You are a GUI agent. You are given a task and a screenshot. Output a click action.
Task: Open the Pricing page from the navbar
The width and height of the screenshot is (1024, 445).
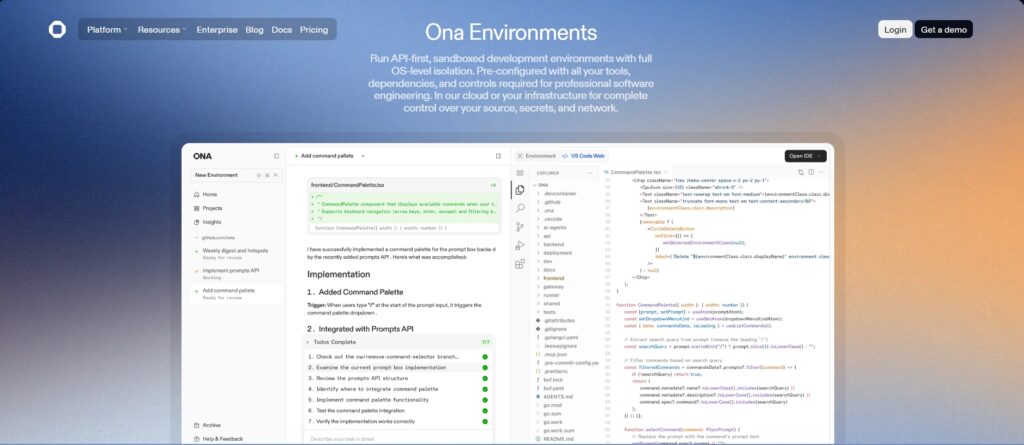tap(313, 30)
